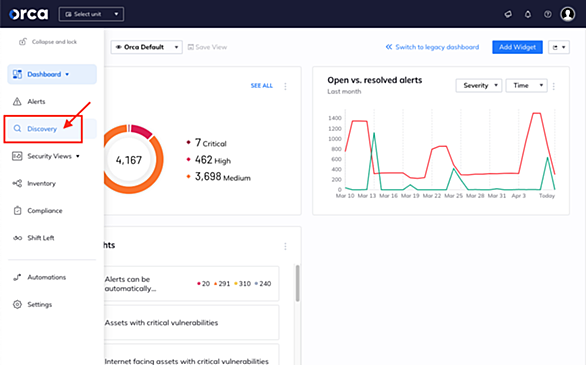Open the user profile avatar
This screenshot has width=586, height=365.
coord(568,14)
